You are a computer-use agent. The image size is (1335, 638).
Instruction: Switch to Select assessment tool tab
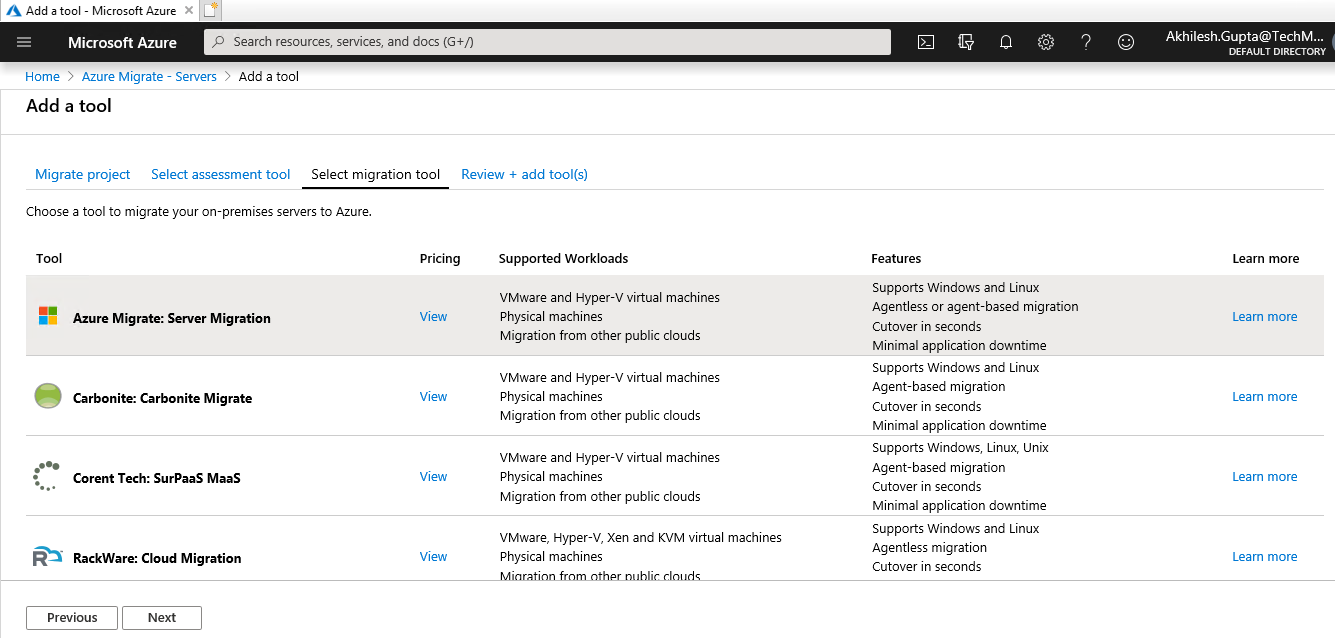pyautogui.click(x=221, y=174)
